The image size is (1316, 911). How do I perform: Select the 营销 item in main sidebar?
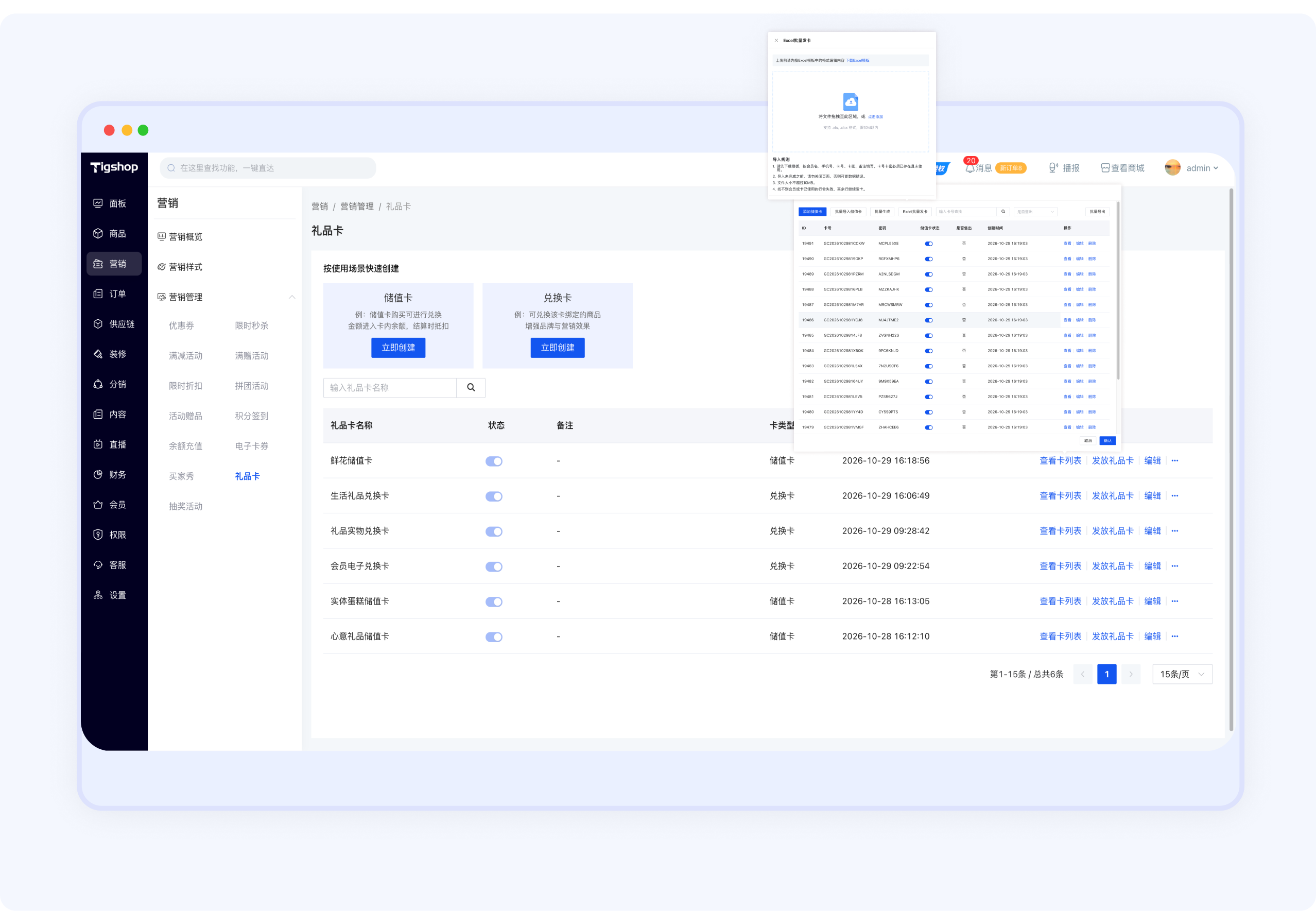click(114, 264)
